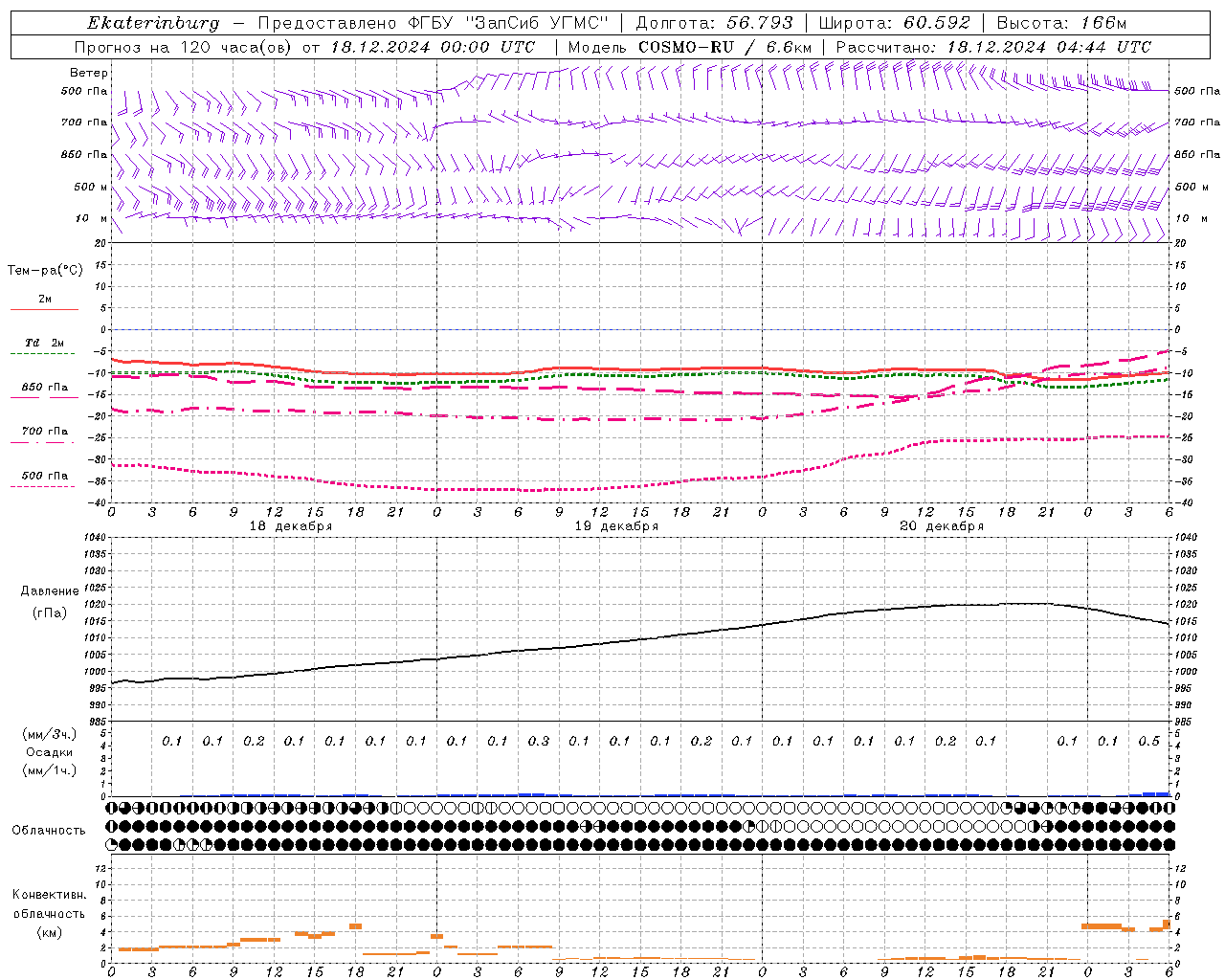Screen dimensions: 1225x980
Task: Click the "Ветер" wind panel label
Action: pos(89,73)
